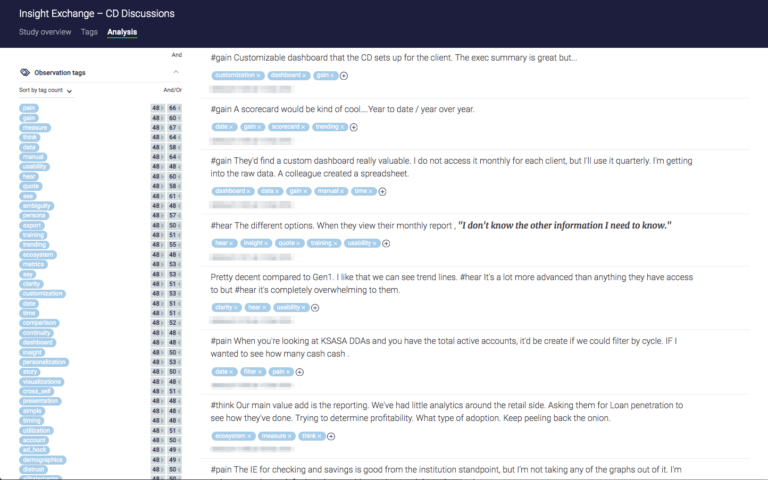Add a tag to the scorecard observation
This screenshot has height=480, width=768.
click(x=353, y=127)
